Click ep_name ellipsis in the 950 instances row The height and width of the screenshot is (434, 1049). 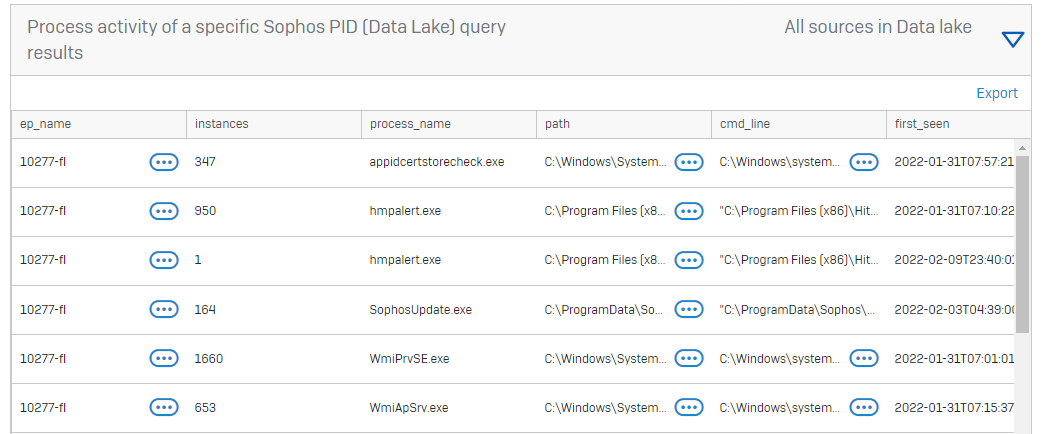coord(164,211)
